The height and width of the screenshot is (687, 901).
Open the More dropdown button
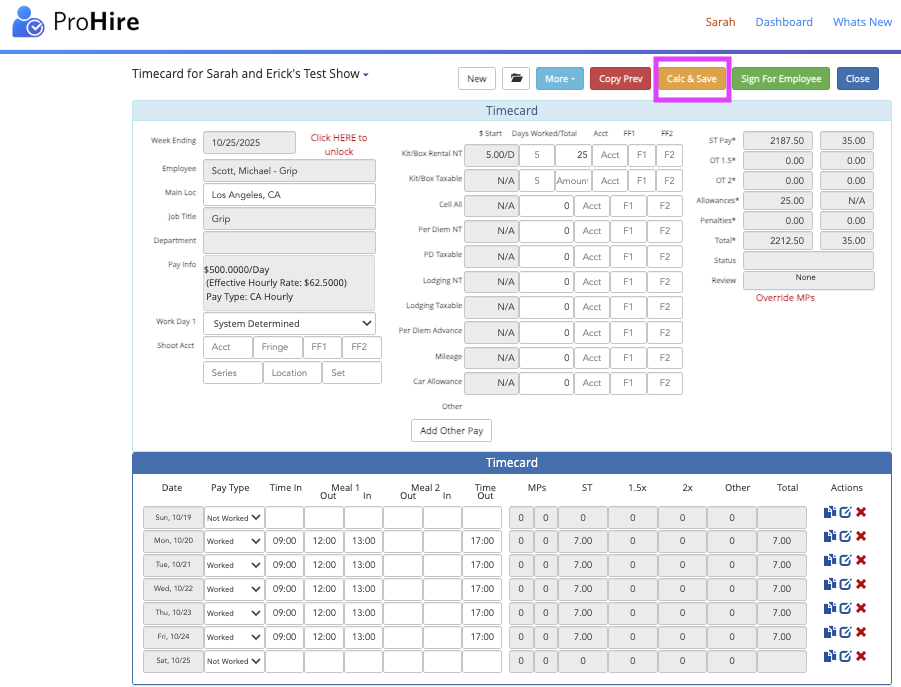pyautogui.click(x=560, y=79)
